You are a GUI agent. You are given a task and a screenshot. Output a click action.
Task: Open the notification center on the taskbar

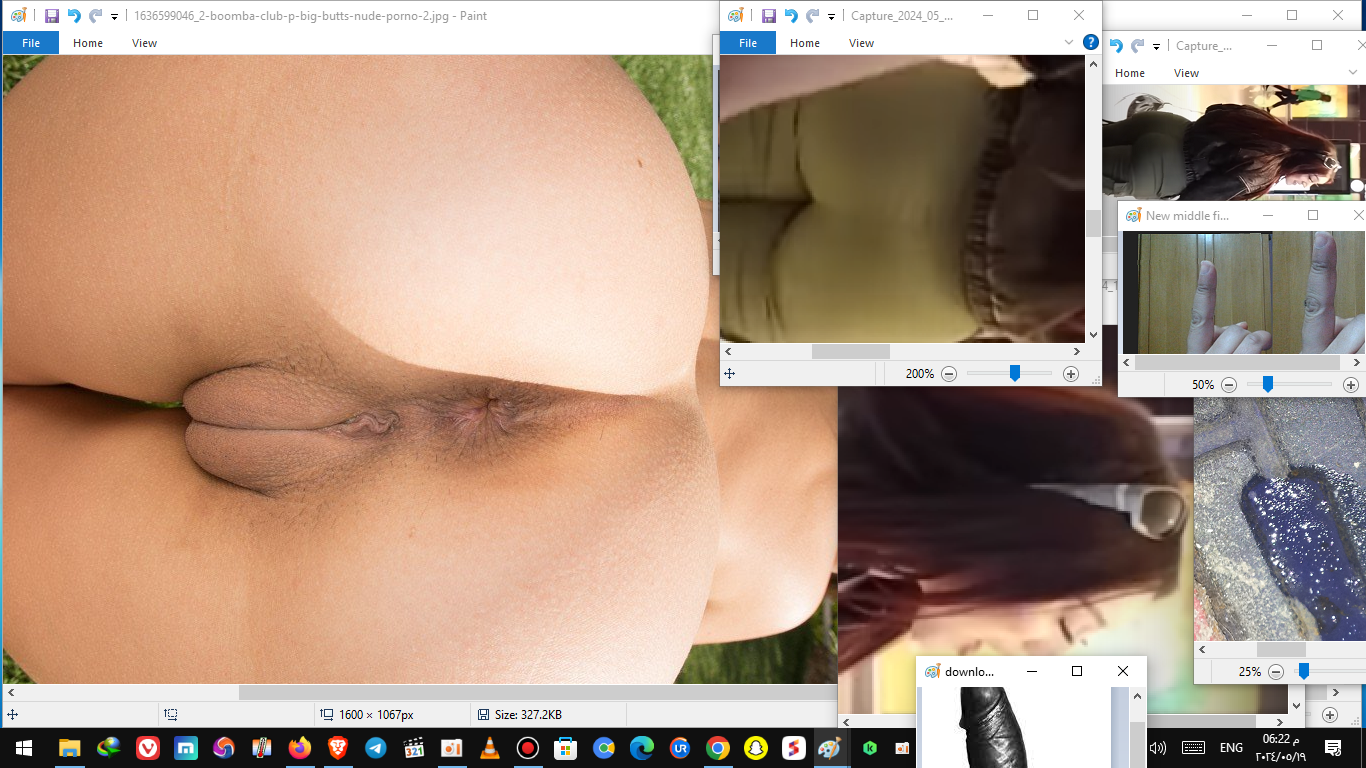pos(1333,748)
